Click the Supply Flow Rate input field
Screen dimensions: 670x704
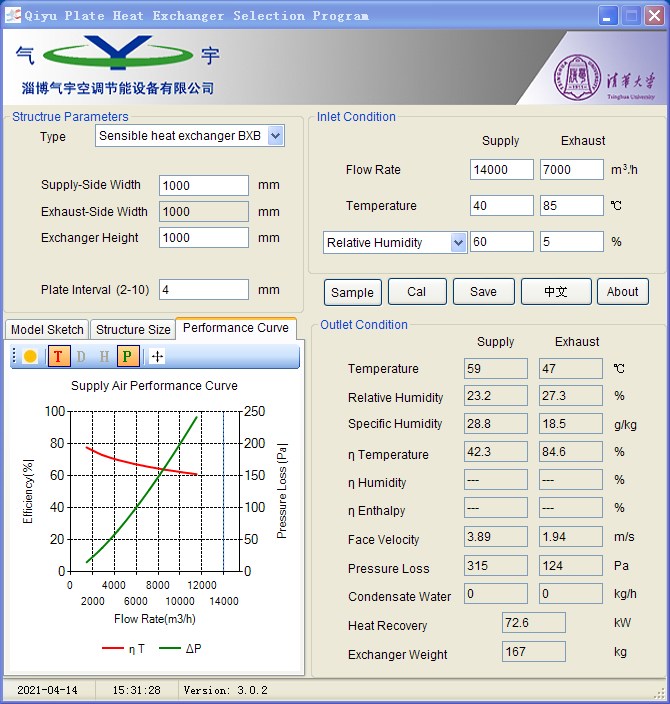[501, 170]
